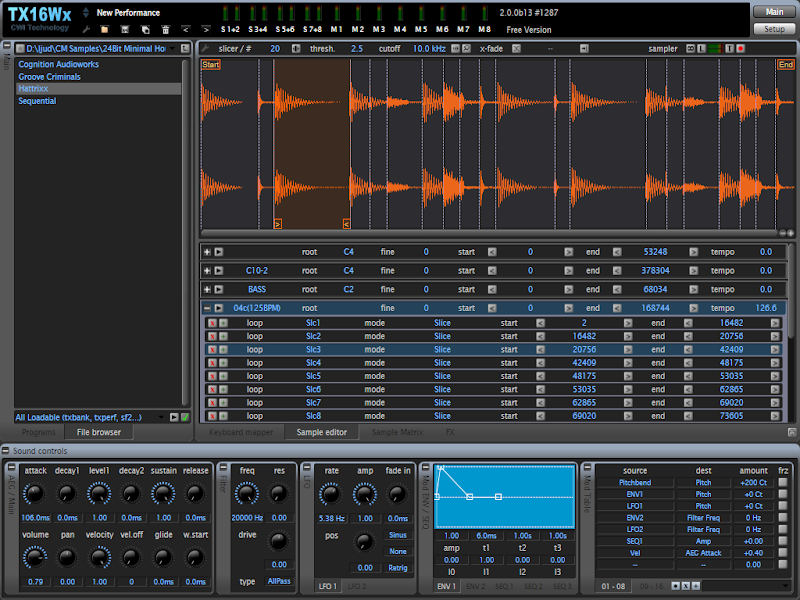This screenshot has width=800, height=600.
Task: Toggle frz checkbox for ENV2 Filter Freq row
Action: coord(783,518)
